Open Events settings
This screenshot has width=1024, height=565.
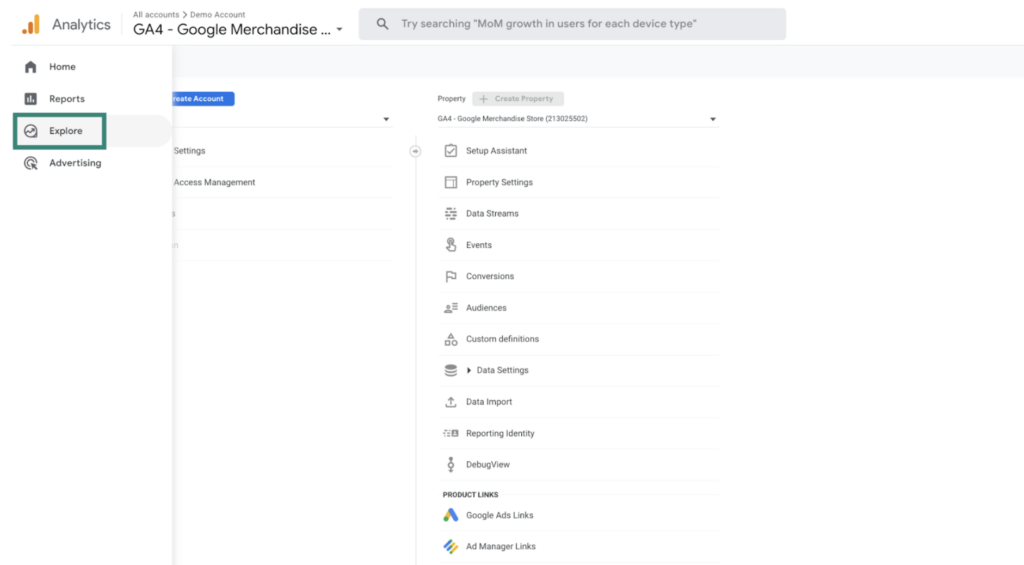479,245
